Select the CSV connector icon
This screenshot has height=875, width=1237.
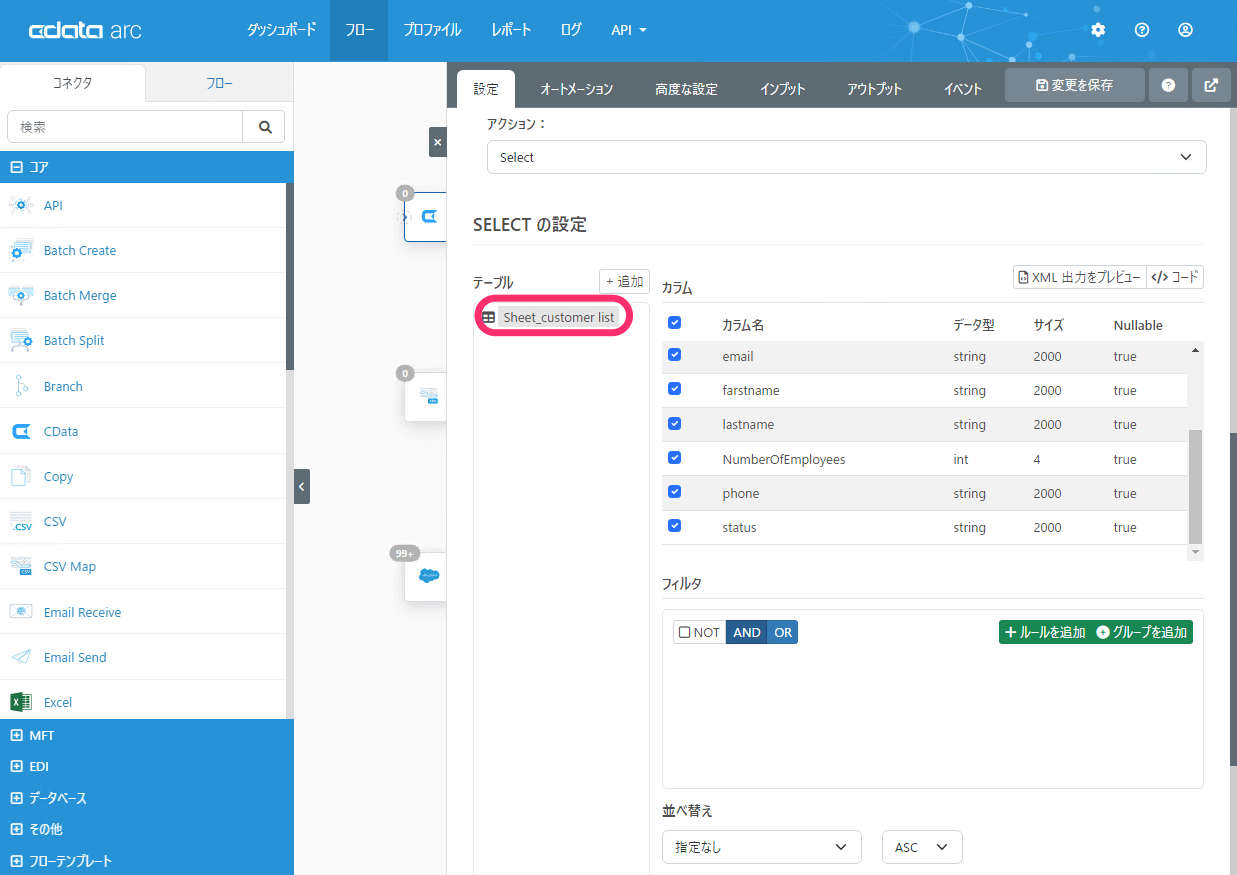(x=21, y=521)
